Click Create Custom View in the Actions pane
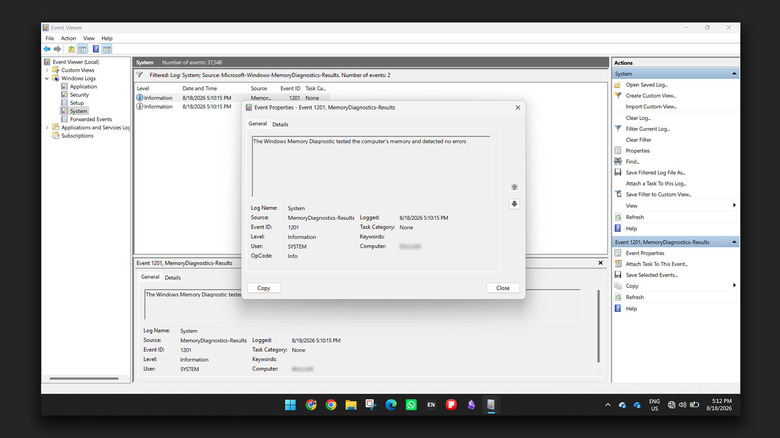Screen dimensions: 780x438 (650, 96)
